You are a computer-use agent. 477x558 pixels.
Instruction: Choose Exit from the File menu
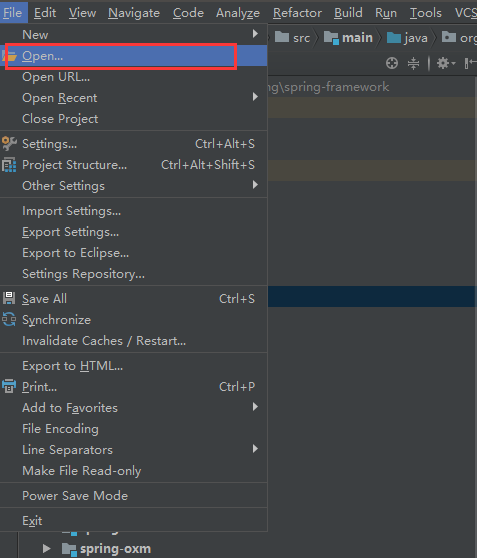pos(133,521)
